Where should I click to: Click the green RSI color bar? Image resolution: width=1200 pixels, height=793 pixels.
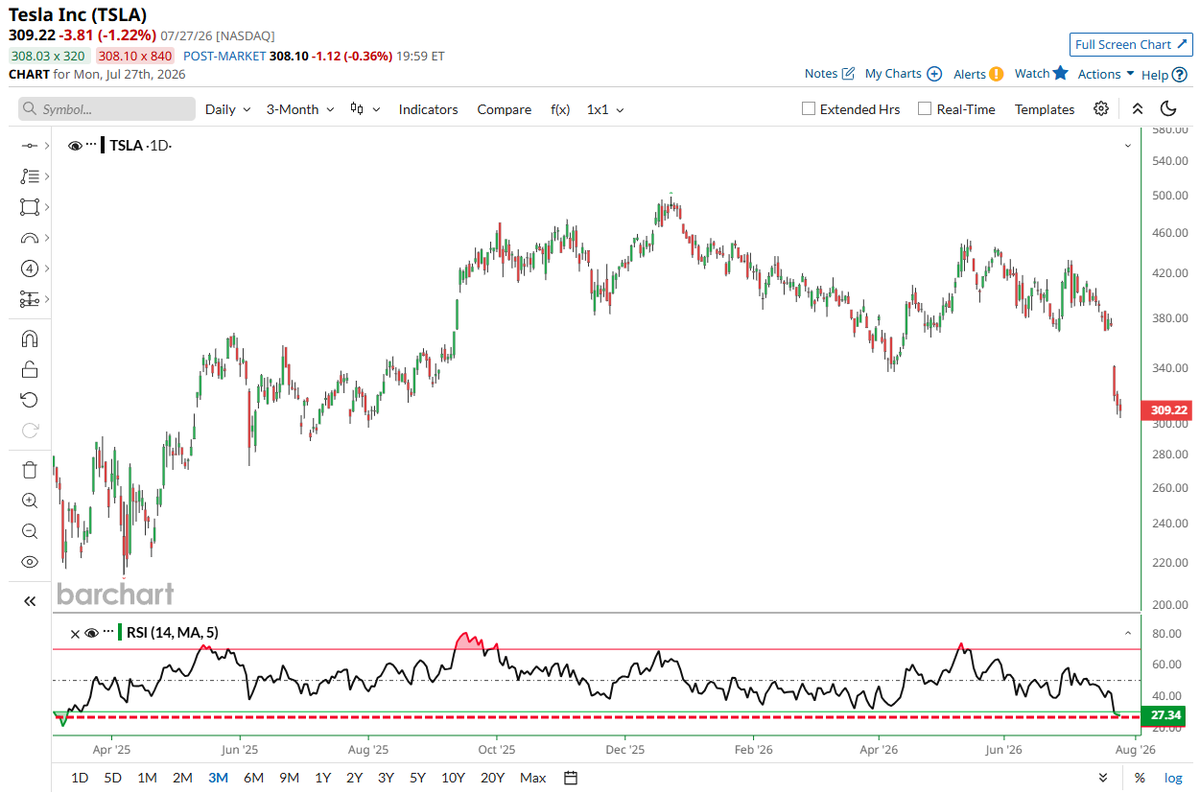[x=118, y=632]
